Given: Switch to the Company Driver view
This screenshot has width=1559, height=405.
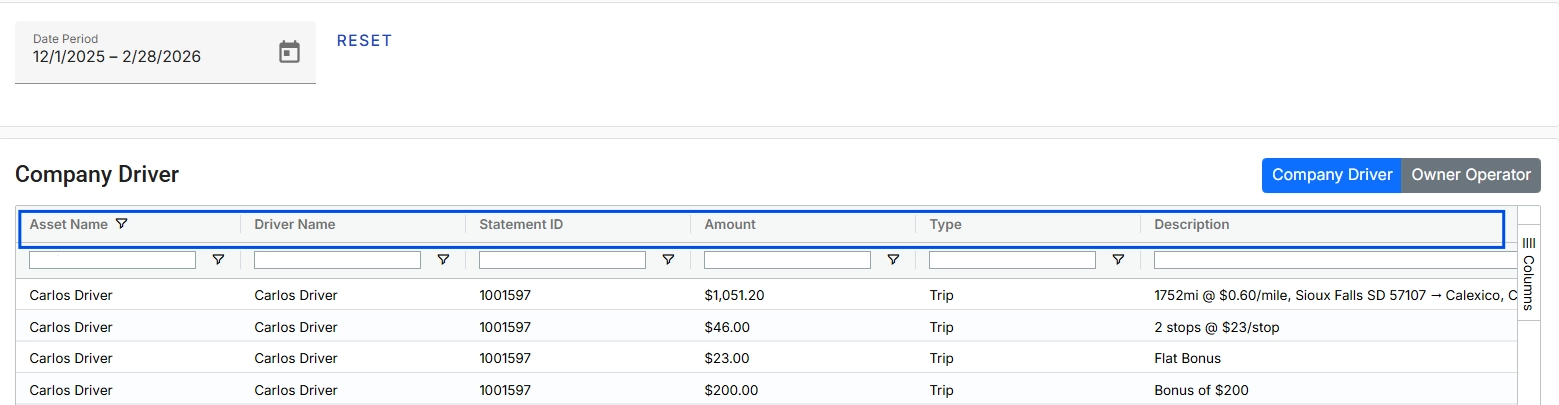Looking at the screenshot, I should coord(1332,175).
